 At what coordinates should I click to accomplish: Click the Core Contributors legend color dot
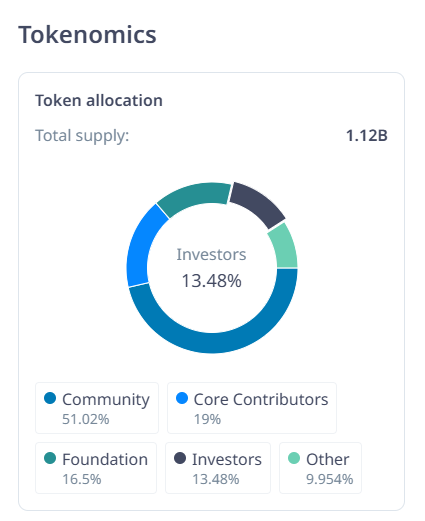(x=182, y=398)
